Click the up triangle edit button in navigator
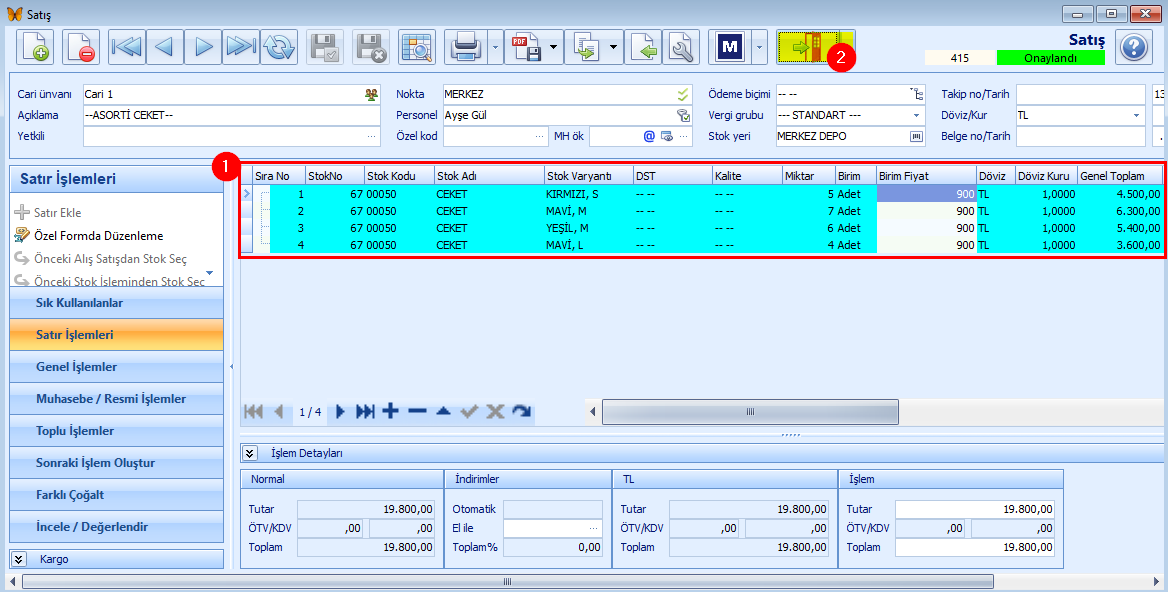This screenshot has width=1168, height=592. coord(443,411)
